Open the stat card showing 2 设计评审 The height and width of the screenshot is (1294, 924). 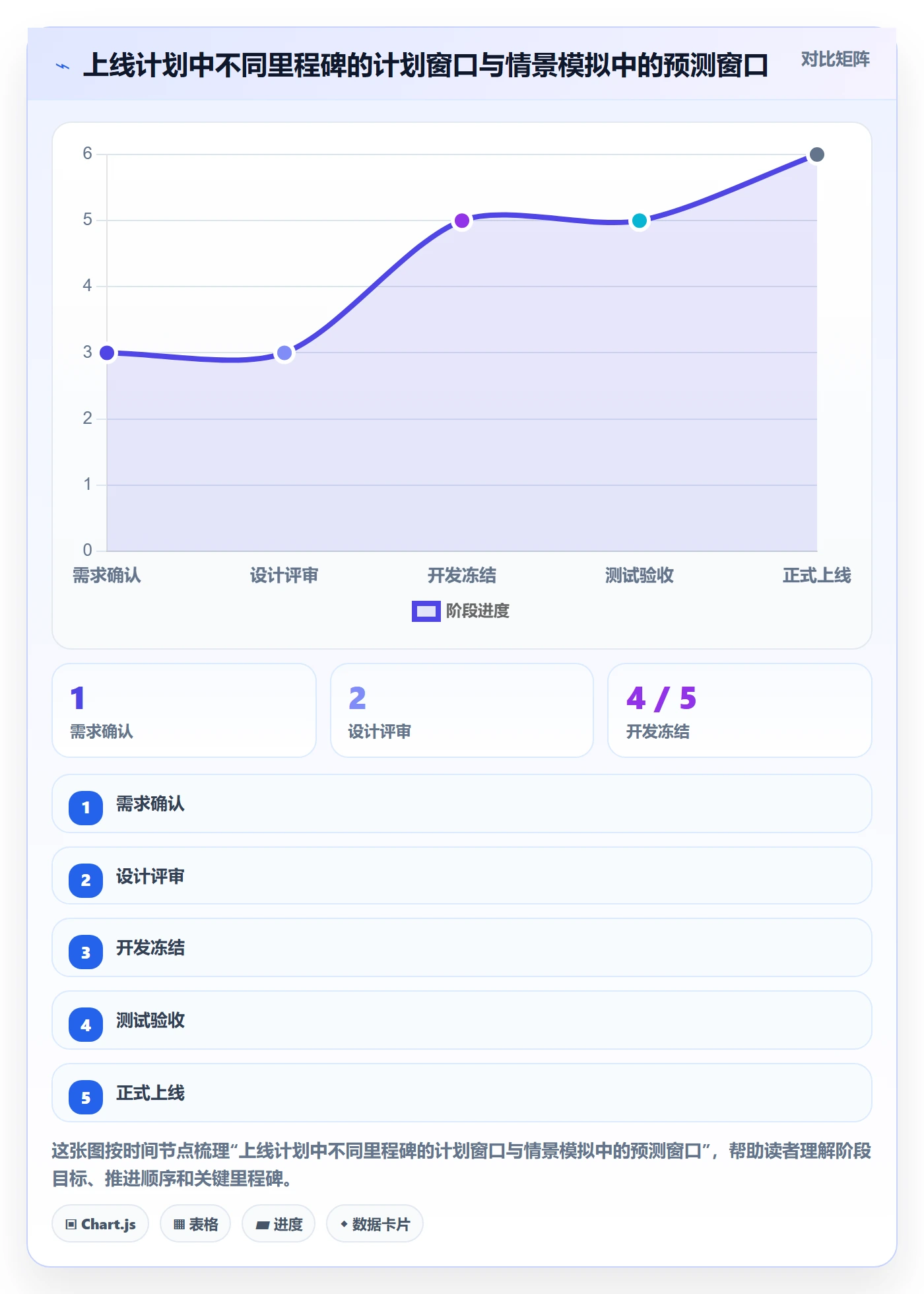462,710
